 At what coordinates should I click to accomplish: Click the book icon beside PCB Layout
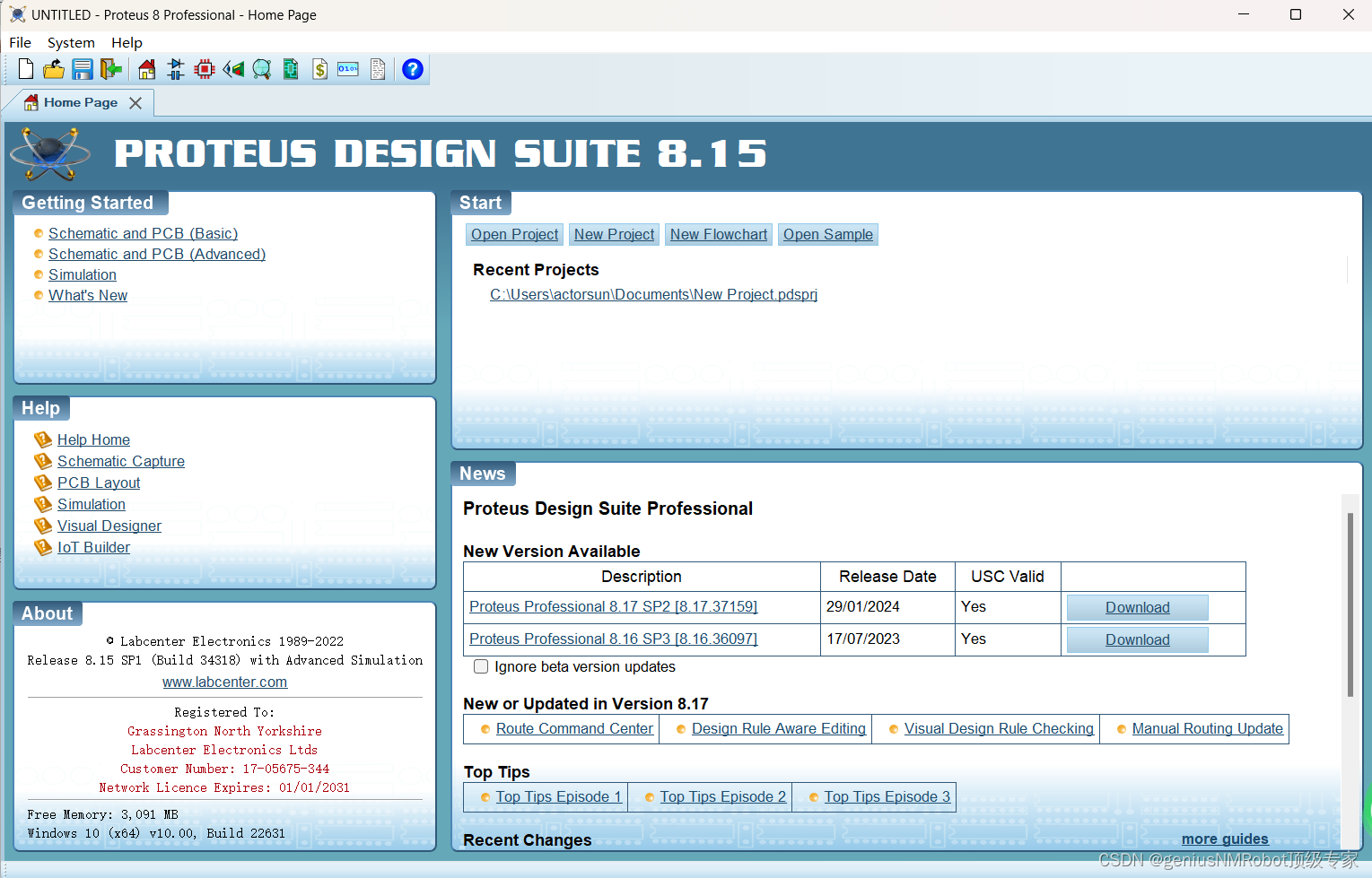pos(43,482)
